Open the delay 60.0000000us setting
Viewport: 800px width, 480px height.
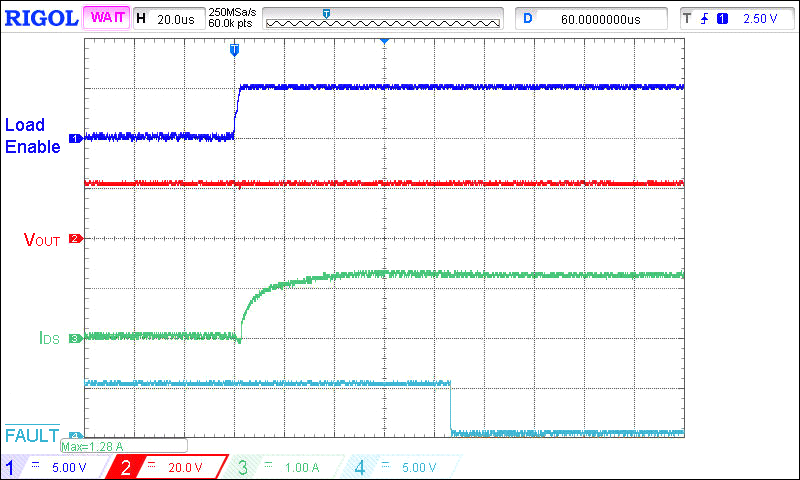pyautogui.click(x=592, y=19)
